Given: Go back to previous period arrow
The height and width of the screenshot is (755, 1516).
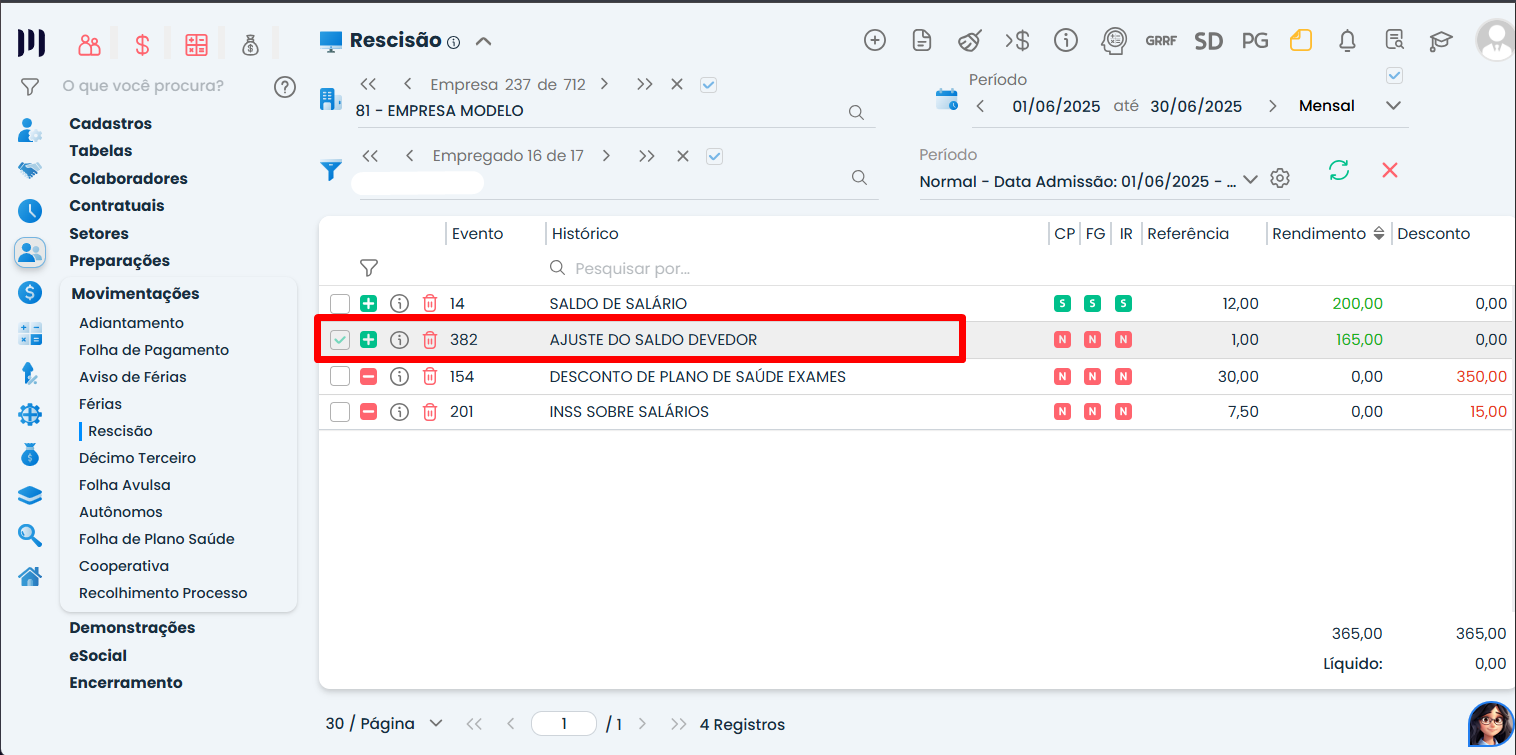Looking at the screenshot, I should tap(980, 106).
